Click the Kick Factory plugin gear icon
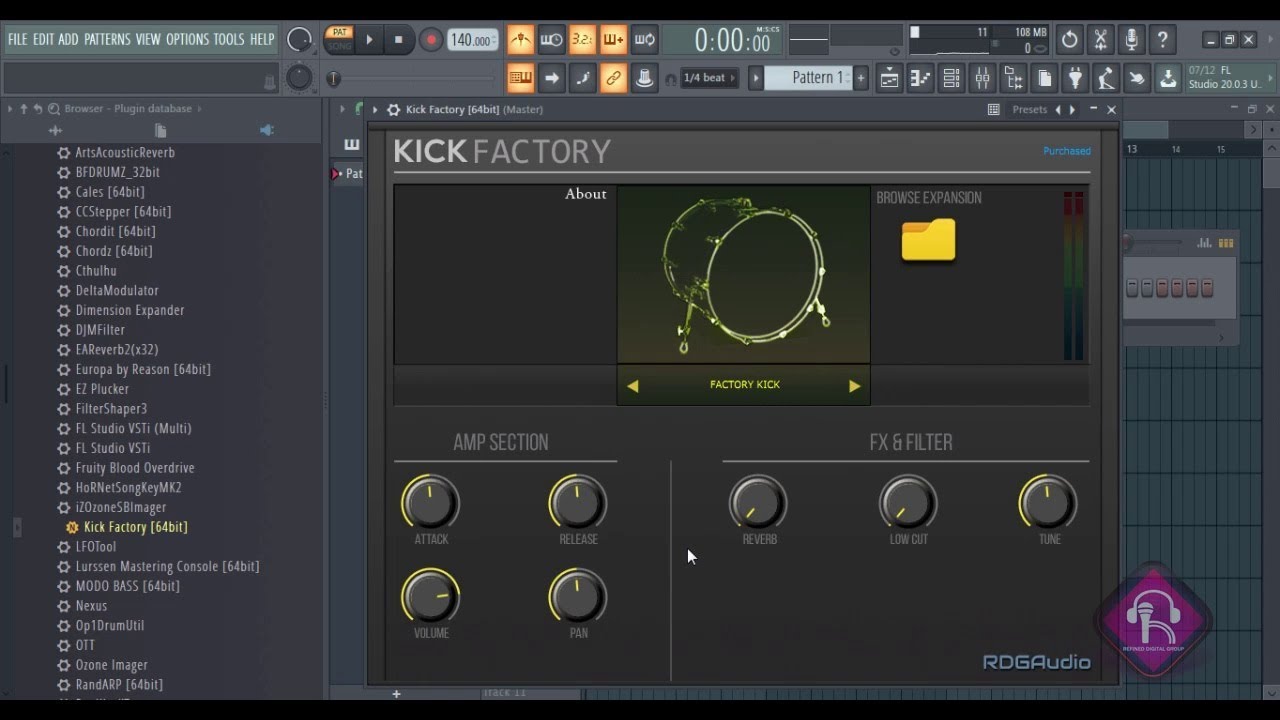1280x720 pixels. coord(394,110)
